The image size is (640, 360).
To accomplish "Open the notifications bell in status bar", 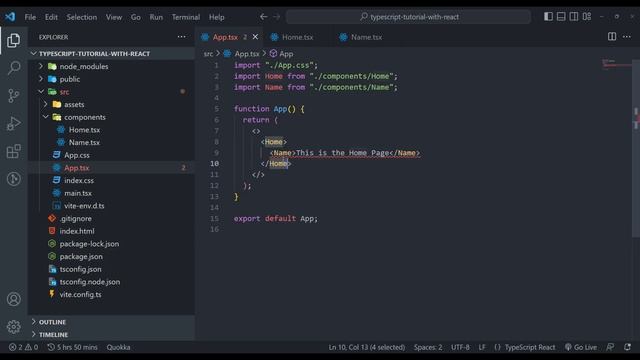I will (x=627, y=347).
